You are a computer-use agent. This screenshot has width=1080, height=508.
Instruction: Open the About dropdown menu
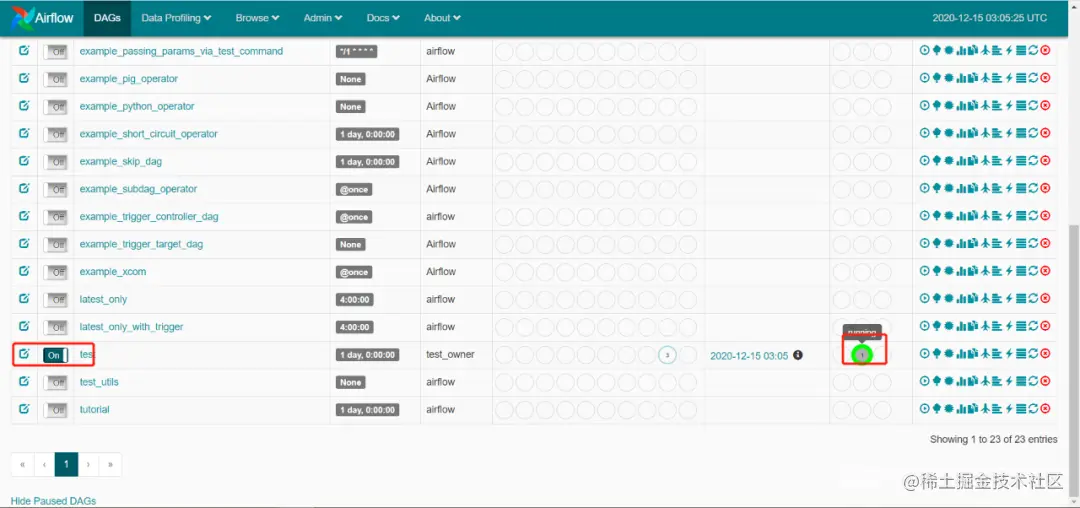click(442, 18)
